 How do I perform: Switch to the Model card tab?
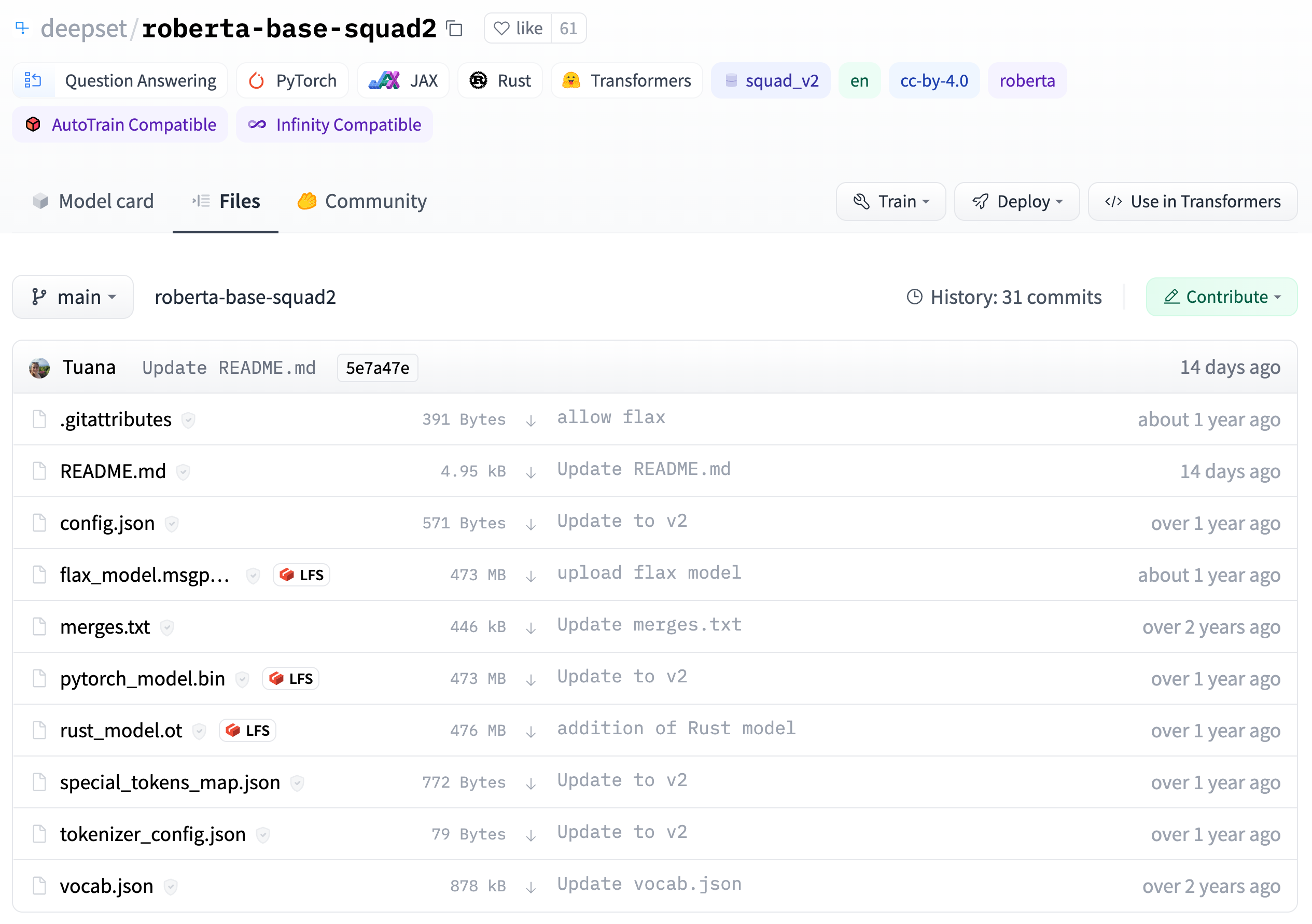(x=93, y=201)
